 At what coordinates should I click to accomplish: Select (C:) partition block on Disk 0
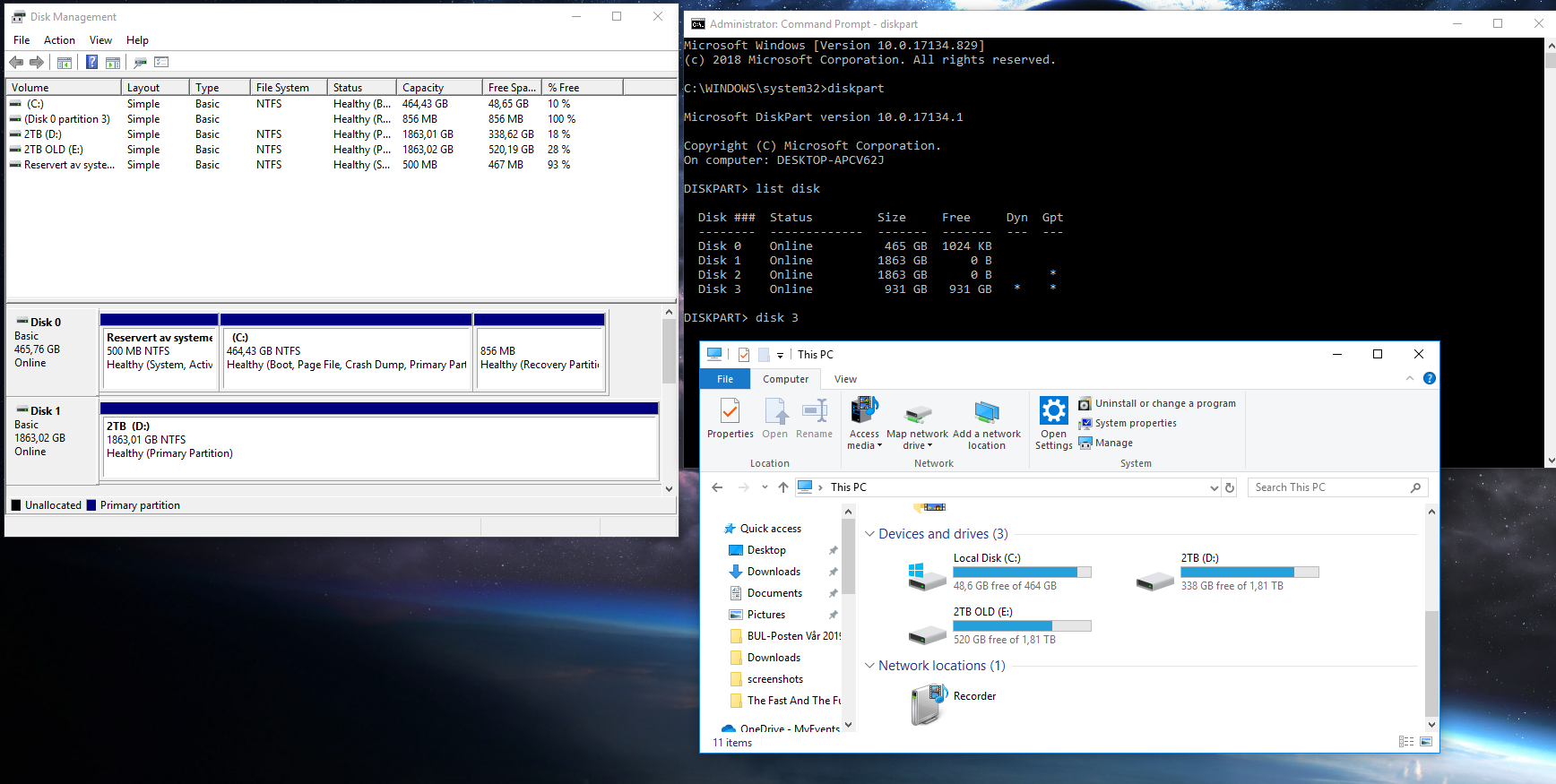(346, 352)
